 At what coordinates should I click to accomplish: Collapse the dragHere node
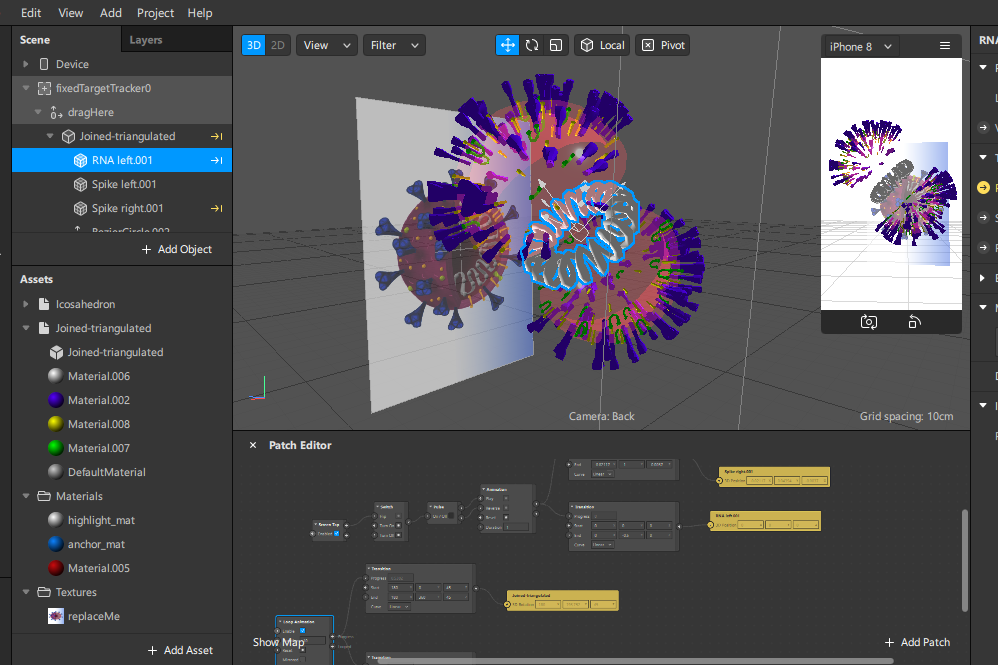click(38, 112)
